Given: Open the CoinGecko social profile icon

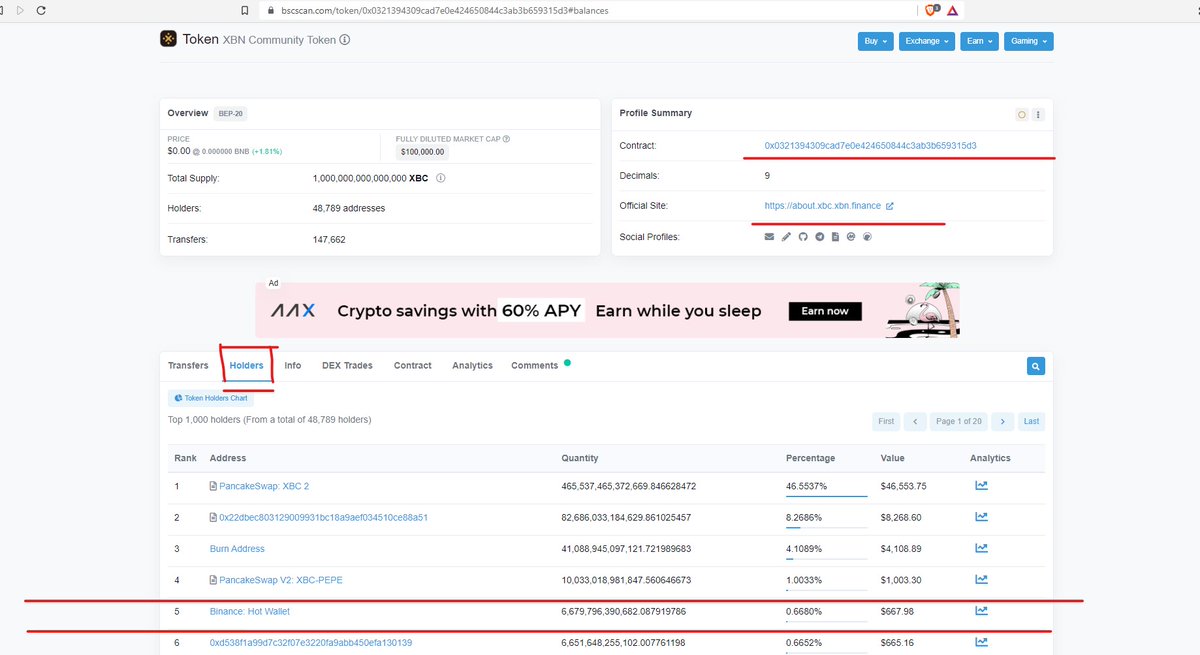Looking at the screenshot, I should coord(867,237).
